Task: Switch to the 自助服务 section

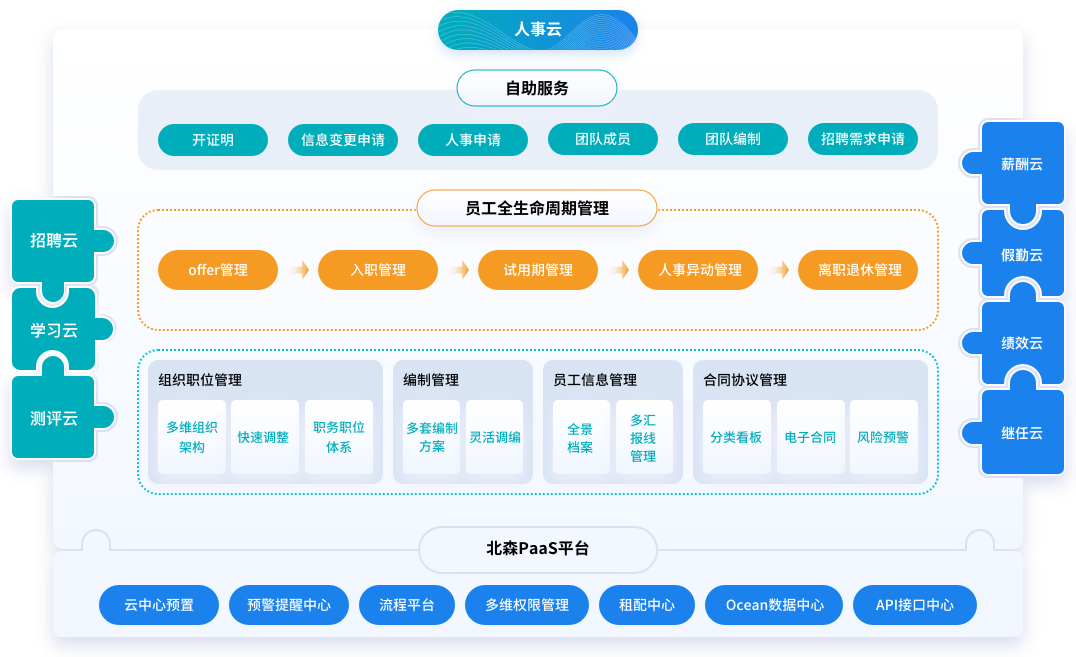Action: pyautogui.click(x=537, y=87)
